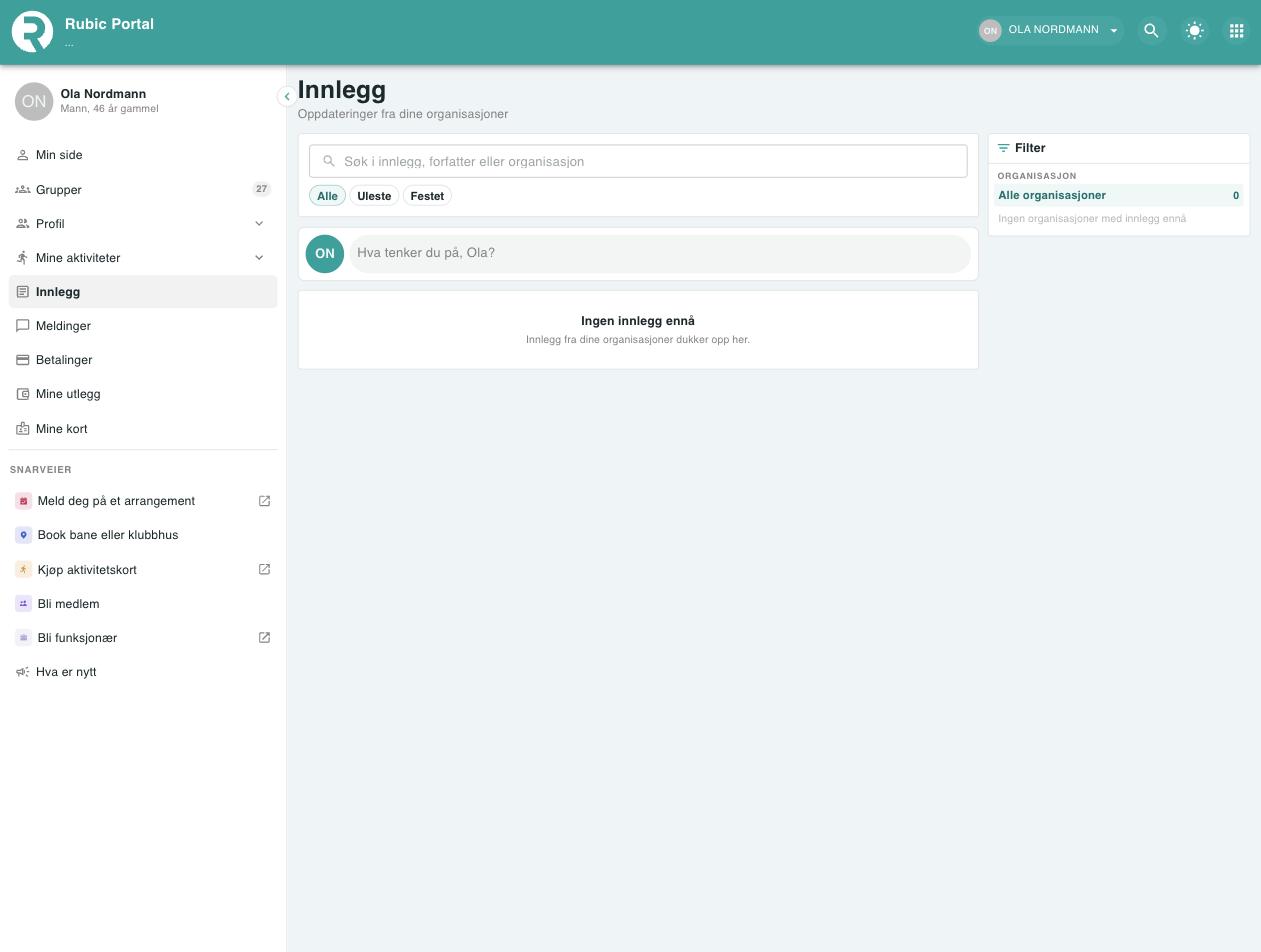Click the Bli funksjonær icon
1261x952 pixels.
24,638
